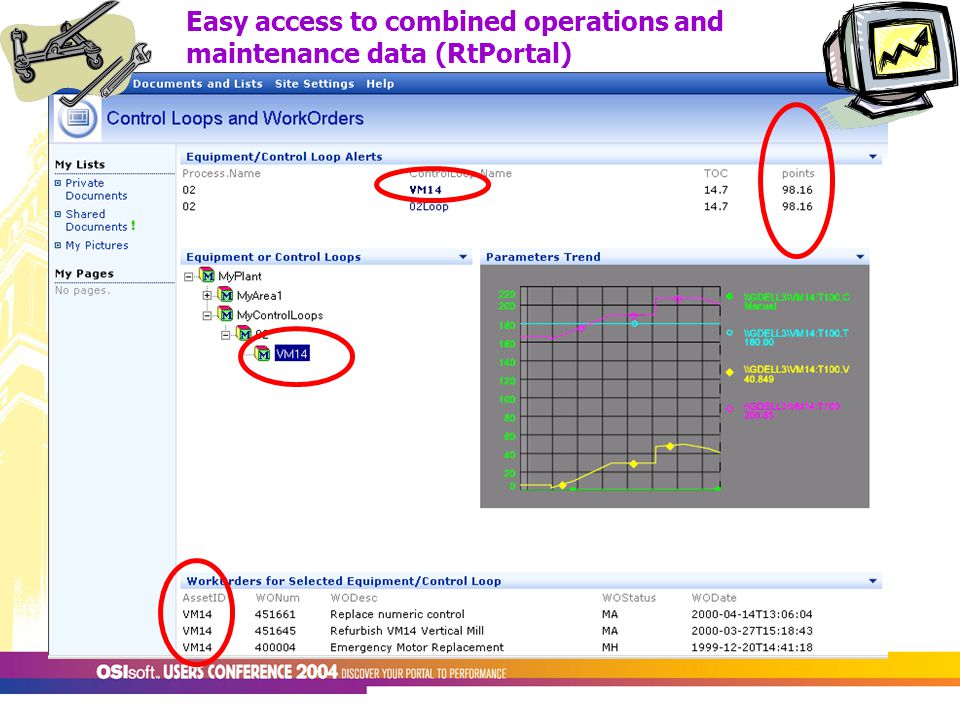Click the yellow T100.V legend text
This screenshot has height=720, width=960.
point(796,374)
